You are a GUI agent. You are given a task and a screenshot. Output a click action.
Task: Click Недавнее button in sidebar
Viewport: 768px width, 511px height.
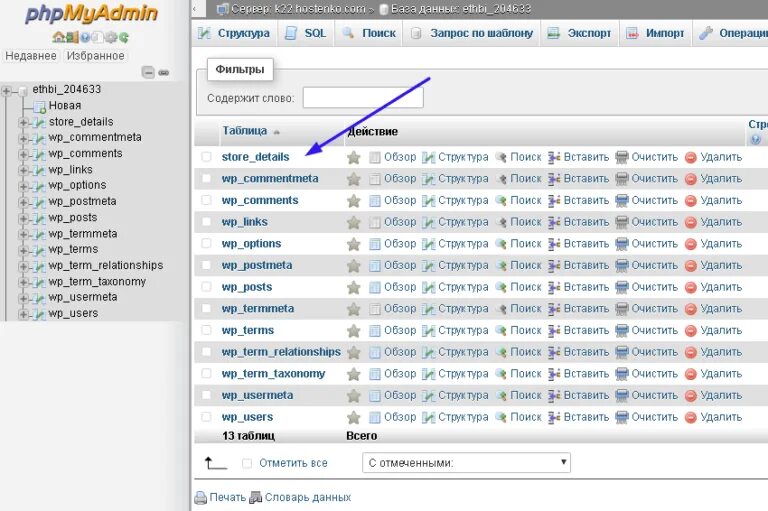(31, 56)
